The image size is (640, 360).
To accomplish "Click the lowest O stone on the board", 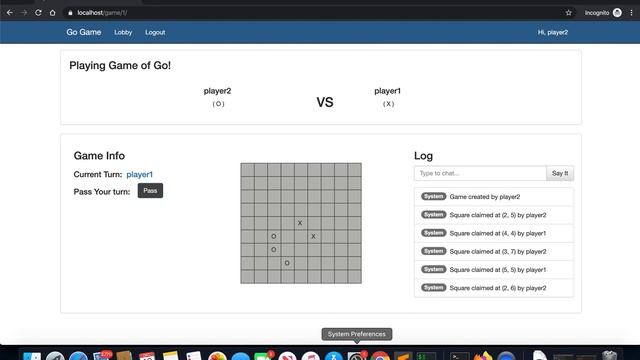I will point(287,263).
